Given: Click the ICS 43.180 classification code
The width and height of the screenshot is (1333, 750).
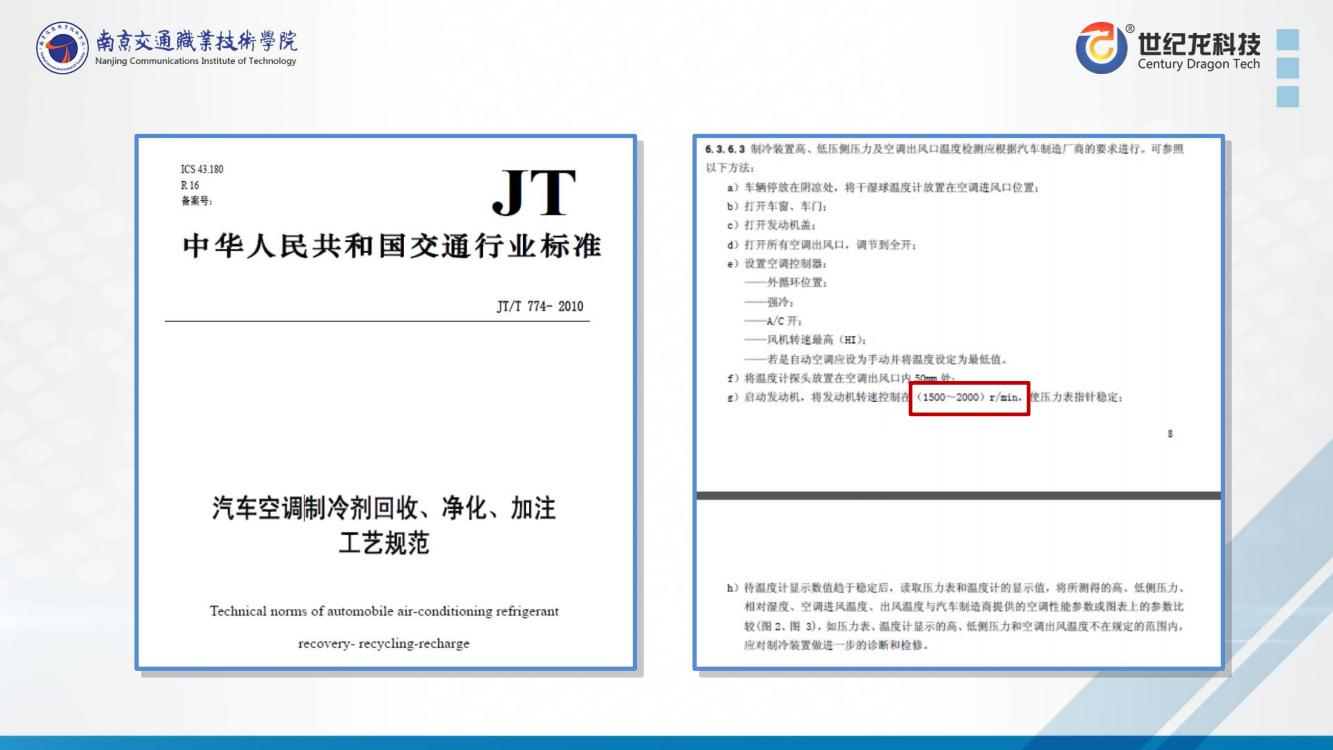Looking at the screenshot, I should click(x=202, y=169).
